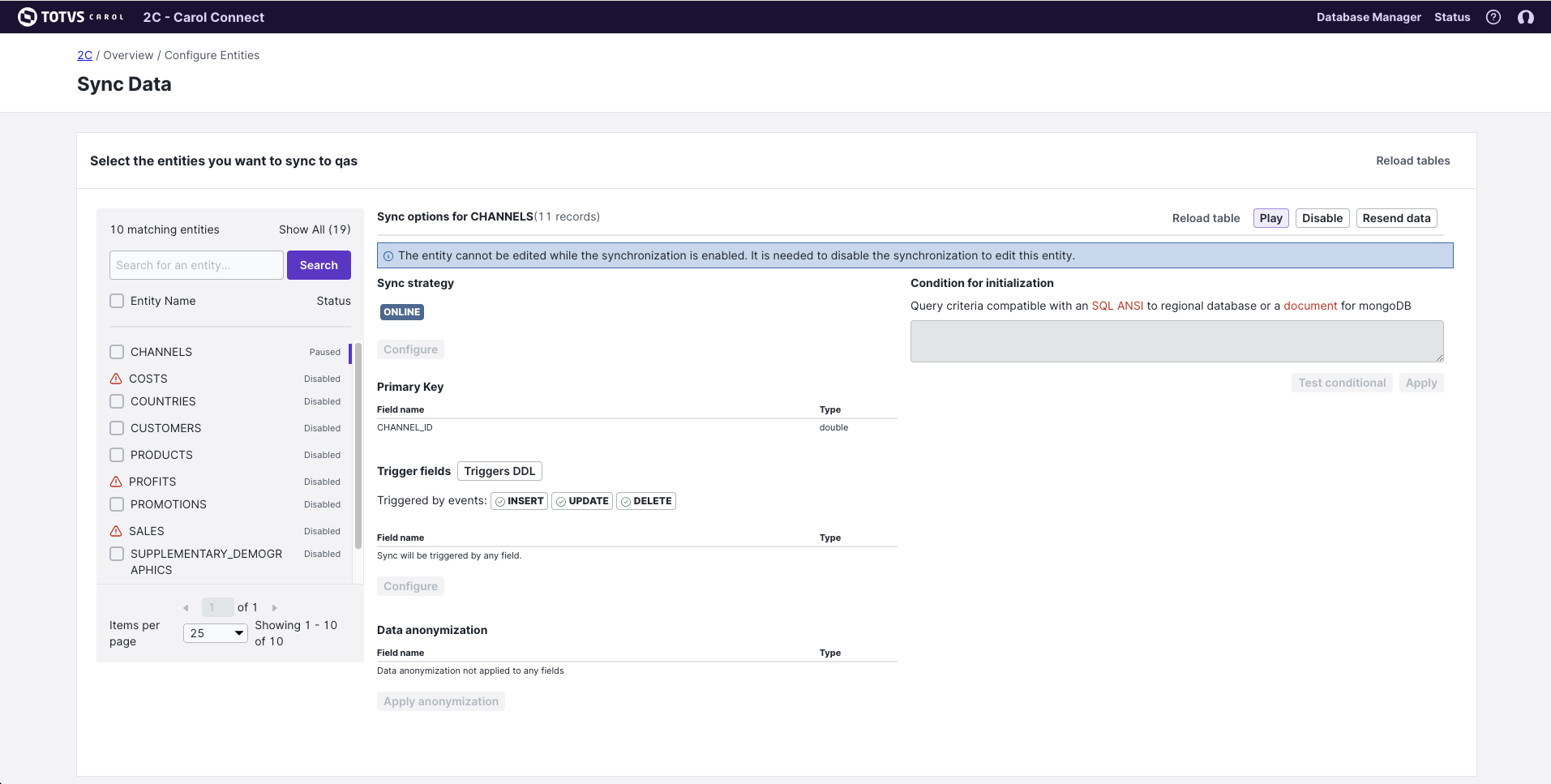This screenshot has height=784, width=1551.
Task: Open the help question mark icon
Action: pyautogui.click(x=1493, y=17)
